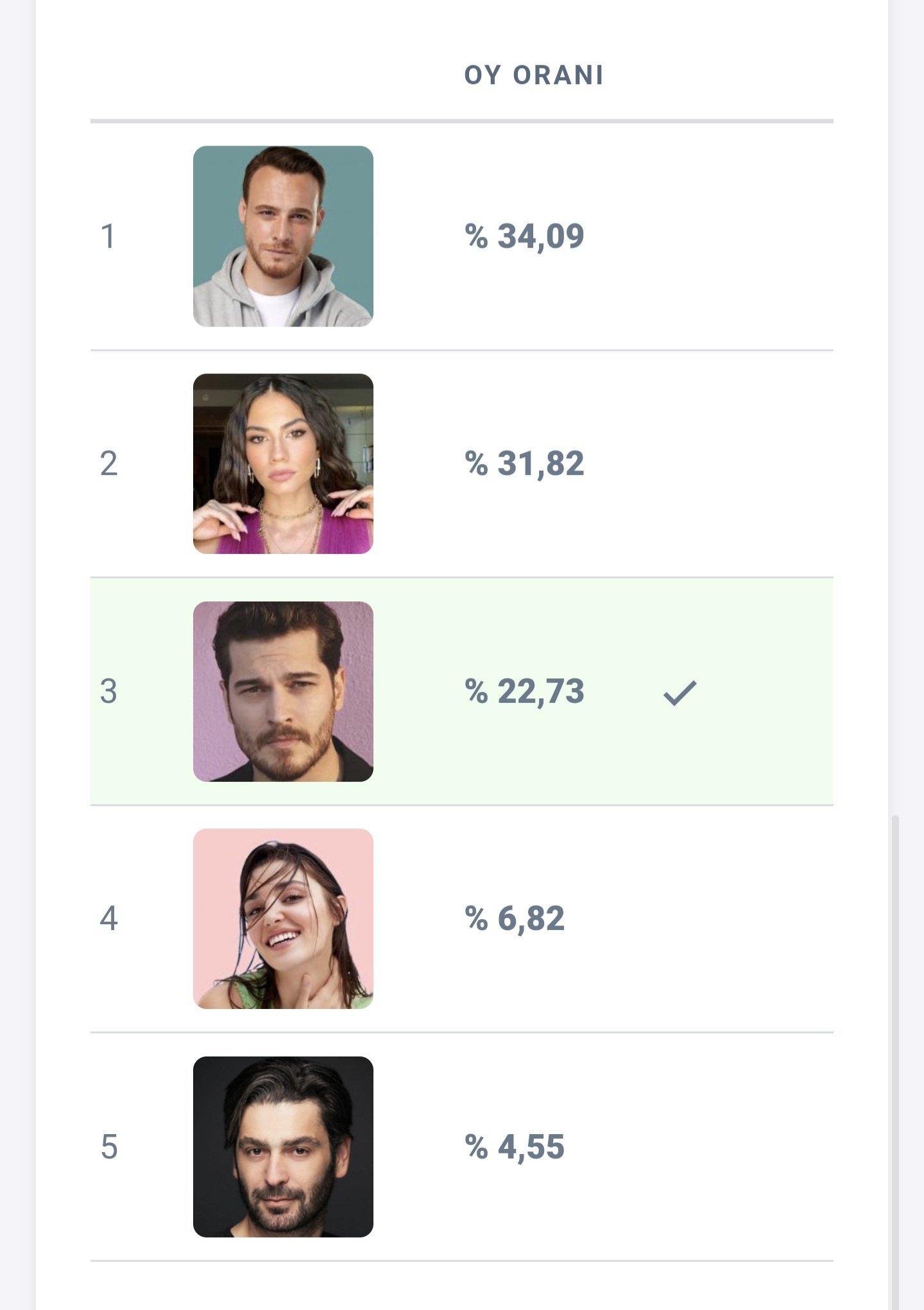Screen dimensions: 924x1310
Task: Click rank number 5 in the list
Action: [x=109, y=1147]
